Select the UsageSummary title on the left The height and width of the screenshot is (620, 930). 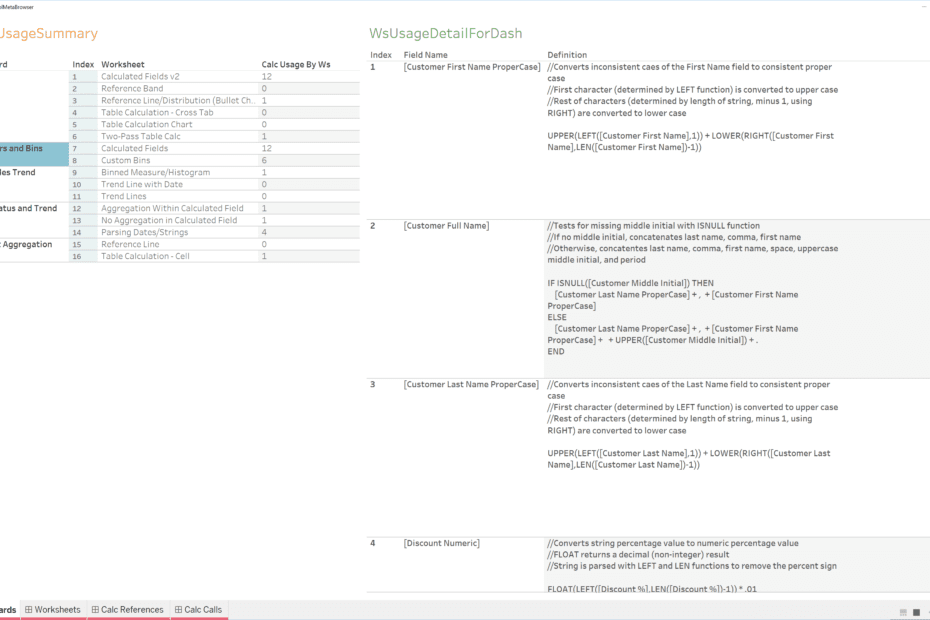click(x=49, y=33)
